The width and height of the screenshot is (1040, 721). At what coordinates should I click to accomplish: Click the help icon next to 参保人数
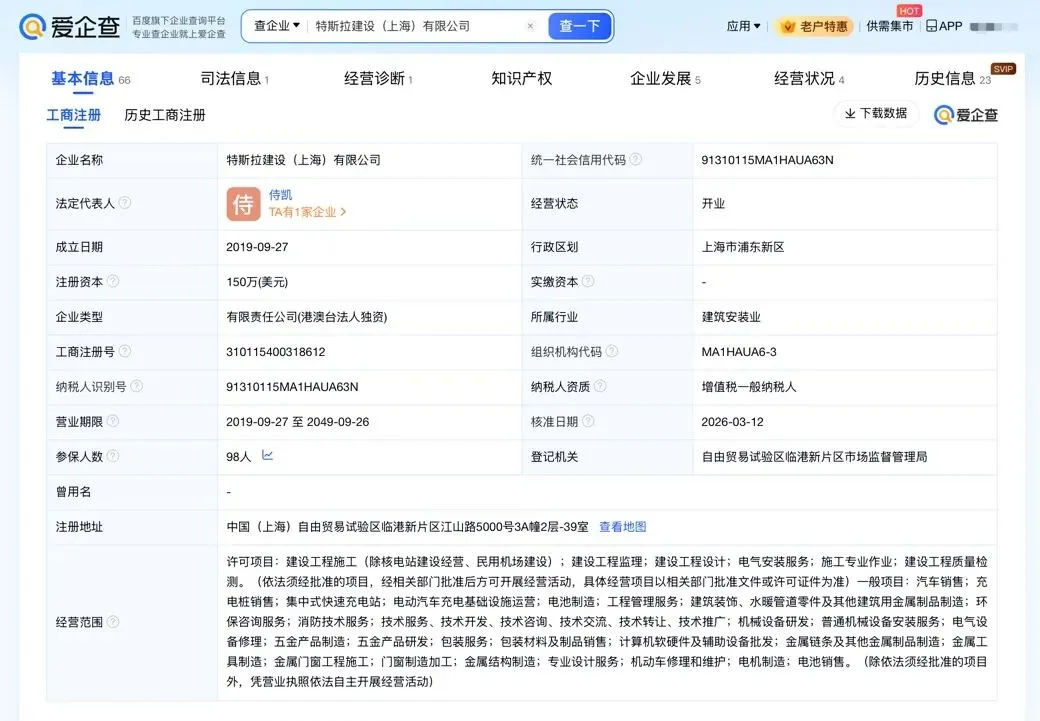click(113, 456)
